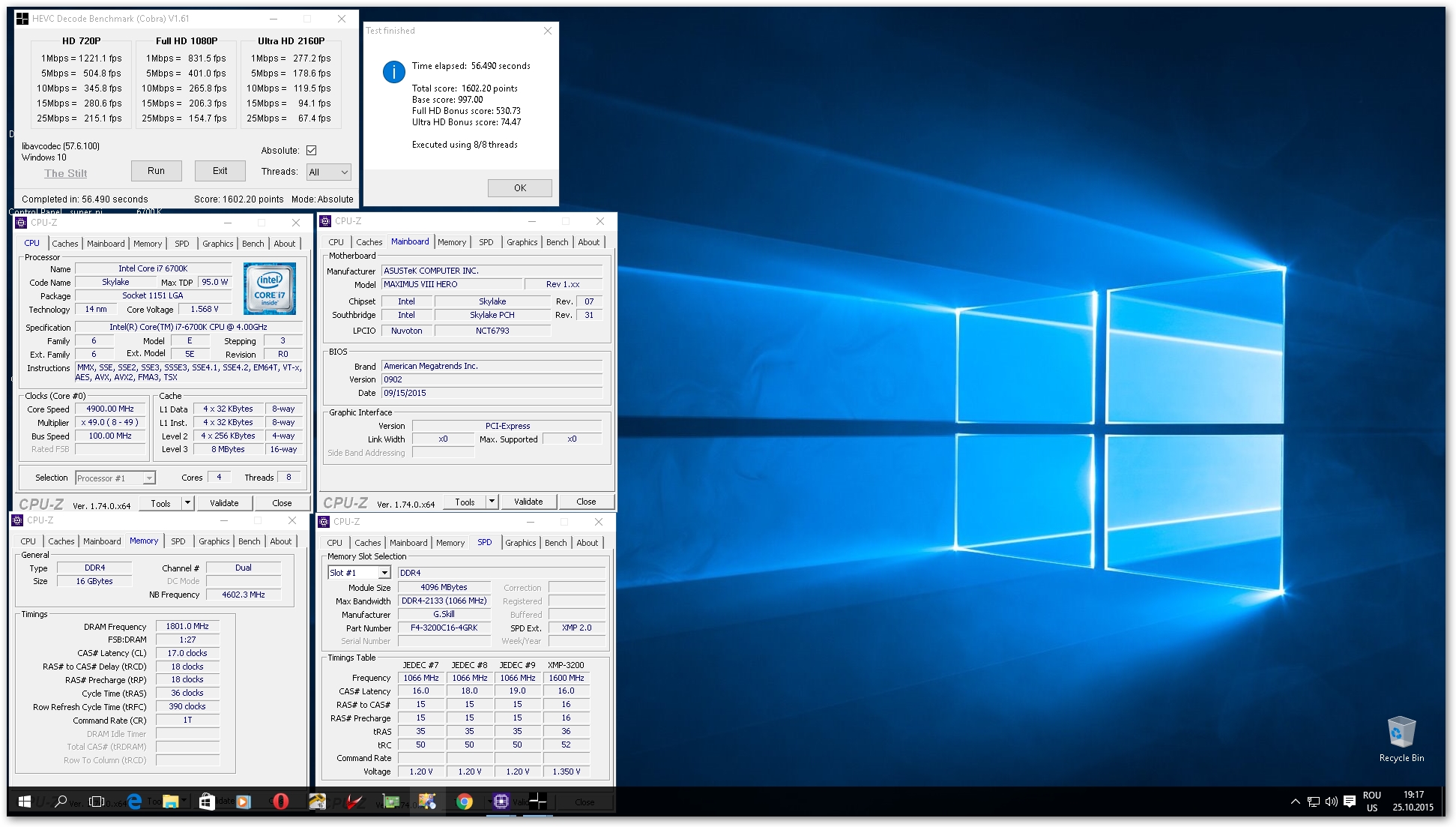Click the DRAM Frequency 1801.0 MHz field
The height and width of the screenshot is (827, 1456).
point(187,626)
